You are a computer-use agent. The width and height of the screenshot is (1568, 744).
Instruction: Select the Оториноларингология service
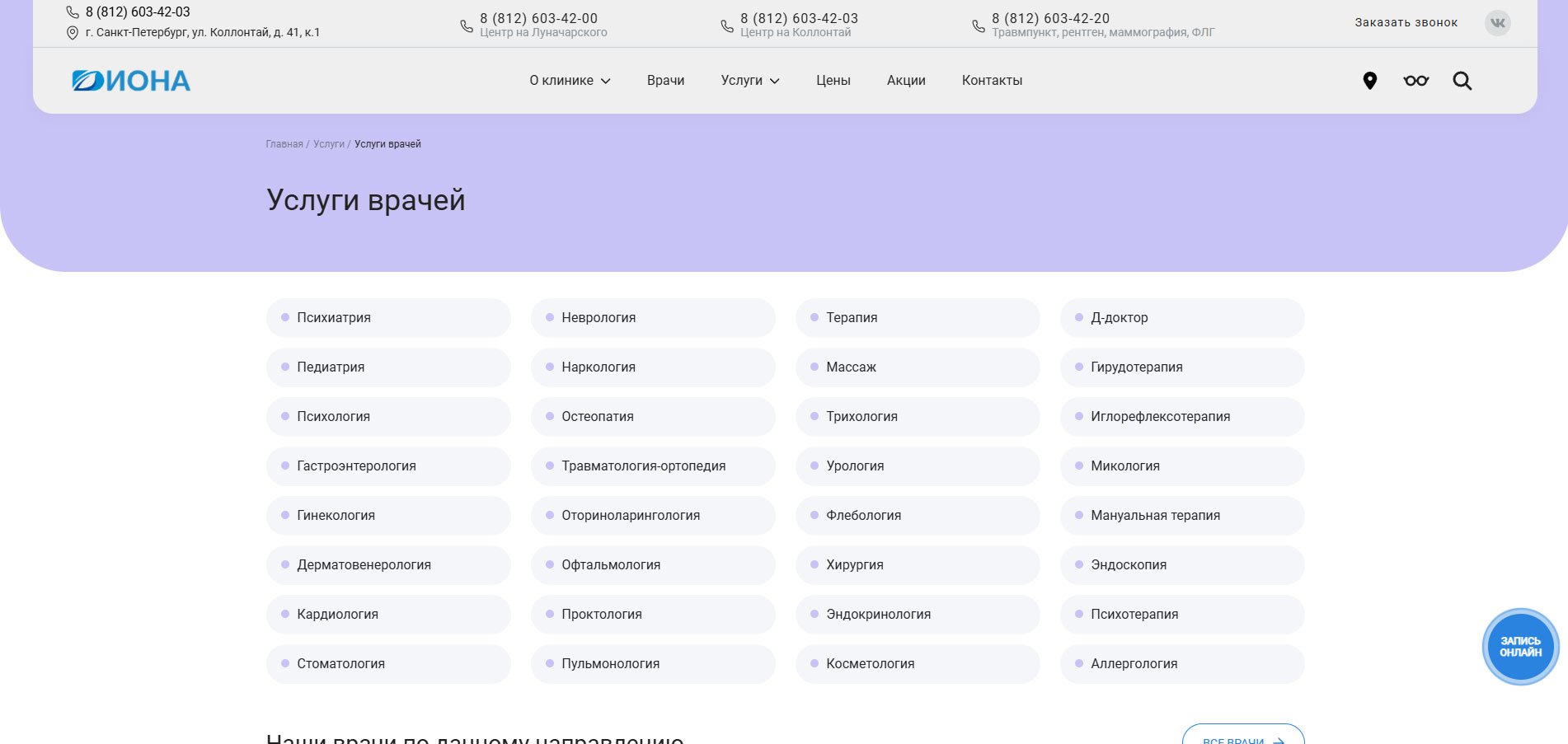pyautogui.click(x=653, y=516)
